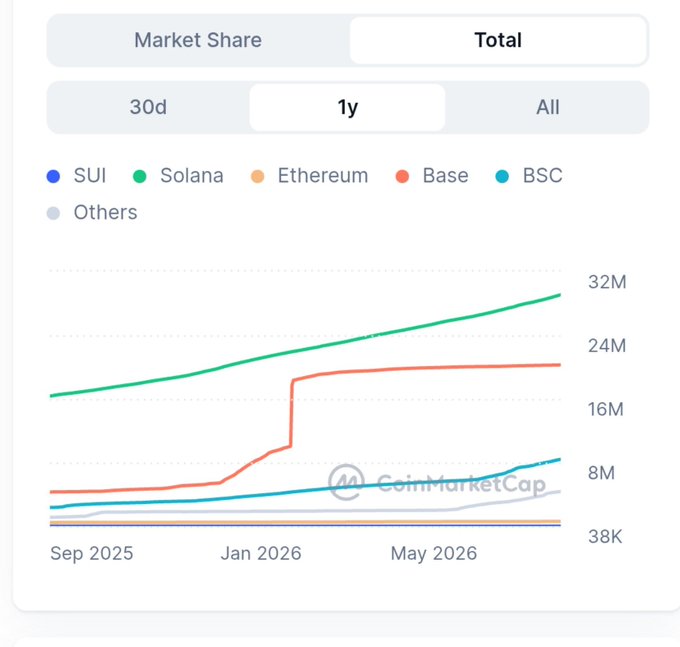Toggle the Ethereum orange legend dot
680x647 pixels.
(258, 176)
